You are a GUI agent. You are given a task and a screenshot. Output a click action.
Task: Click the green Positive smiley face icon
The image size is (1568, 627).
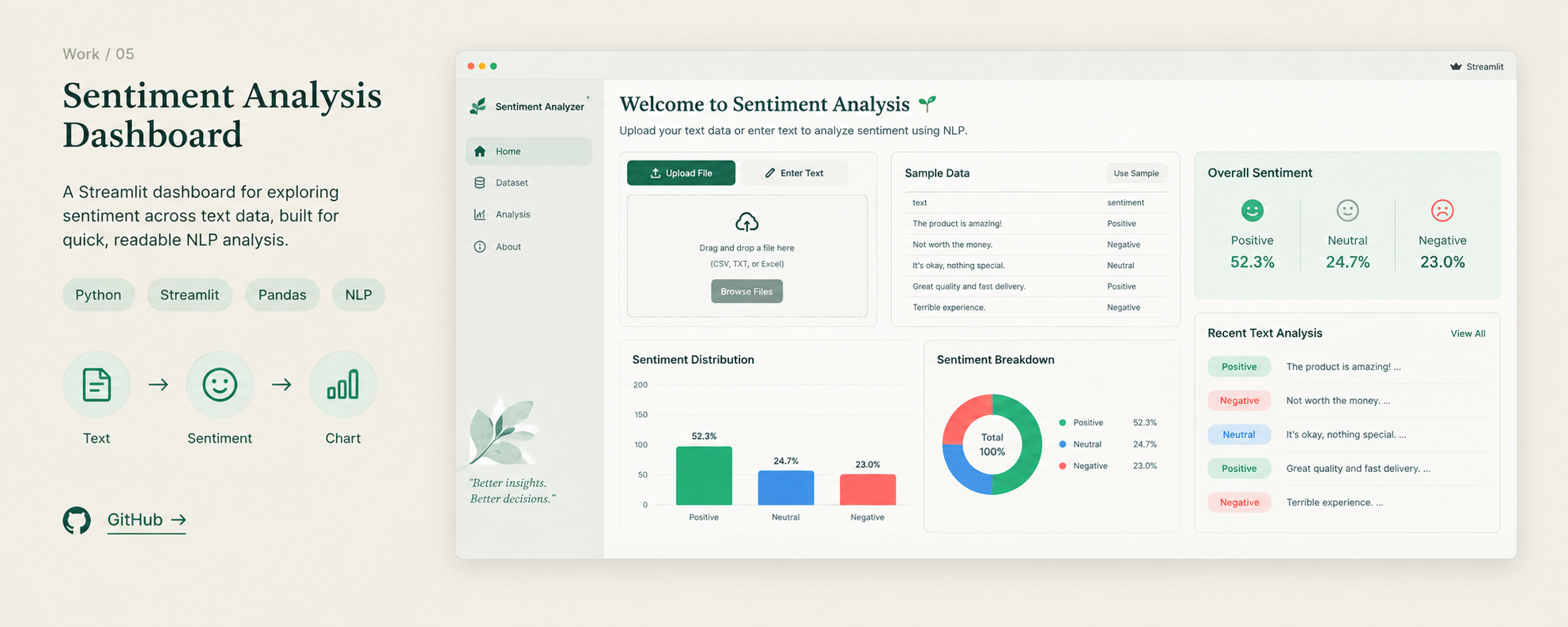tap(1253, 210)
